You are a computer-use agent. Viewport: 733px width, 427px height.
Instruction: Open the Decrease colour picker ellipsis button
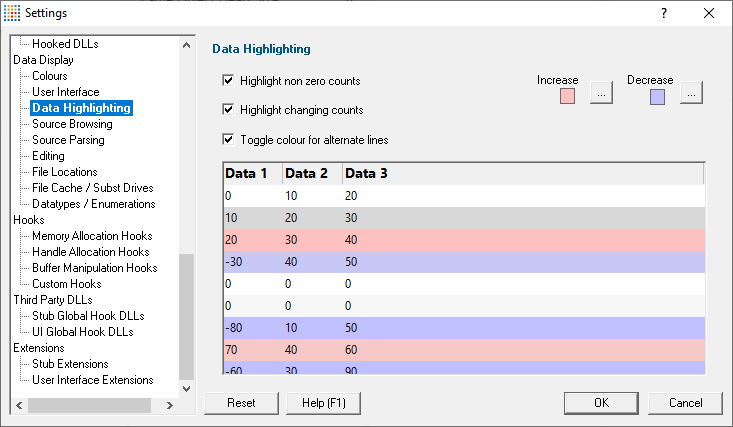(691, 94)
